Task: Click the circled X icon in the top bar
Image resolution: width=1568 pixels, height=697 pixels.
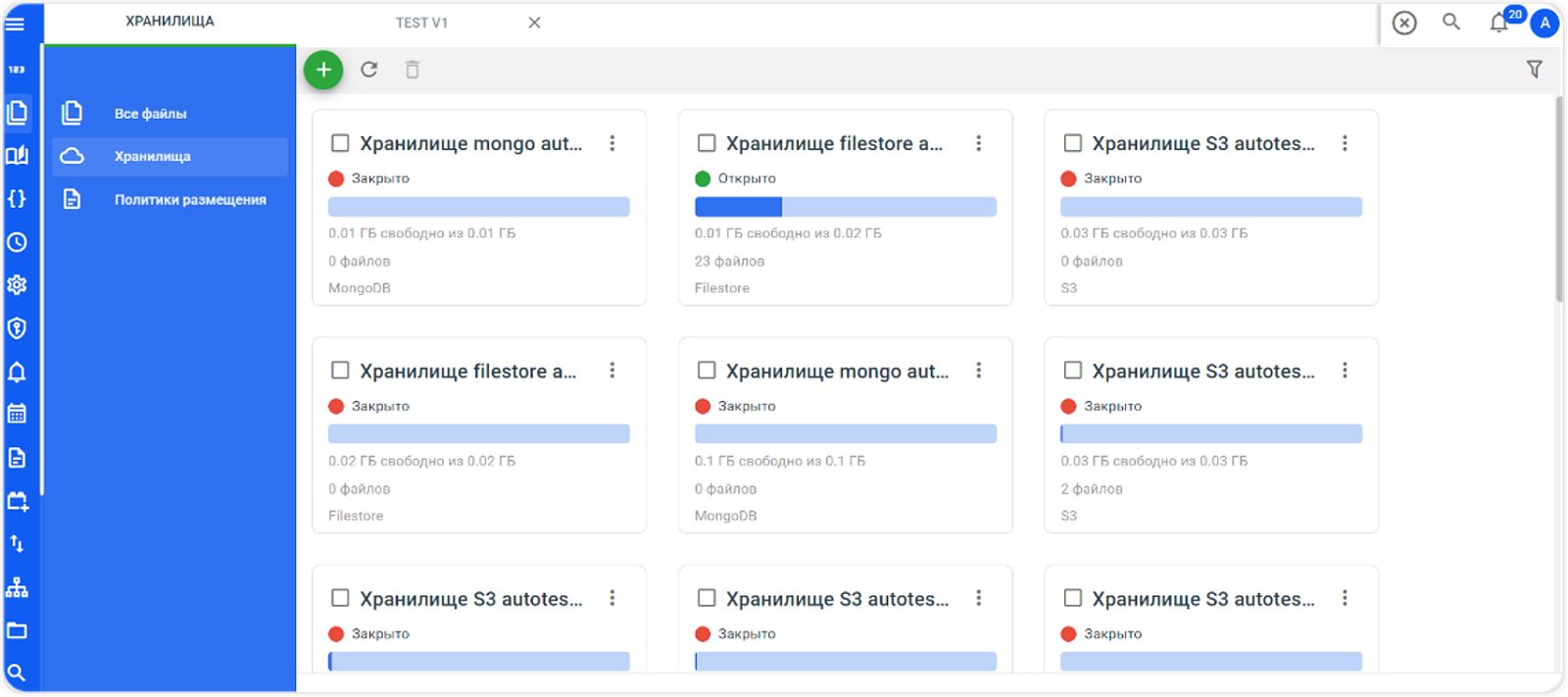Action: [x=1404, y=23]
